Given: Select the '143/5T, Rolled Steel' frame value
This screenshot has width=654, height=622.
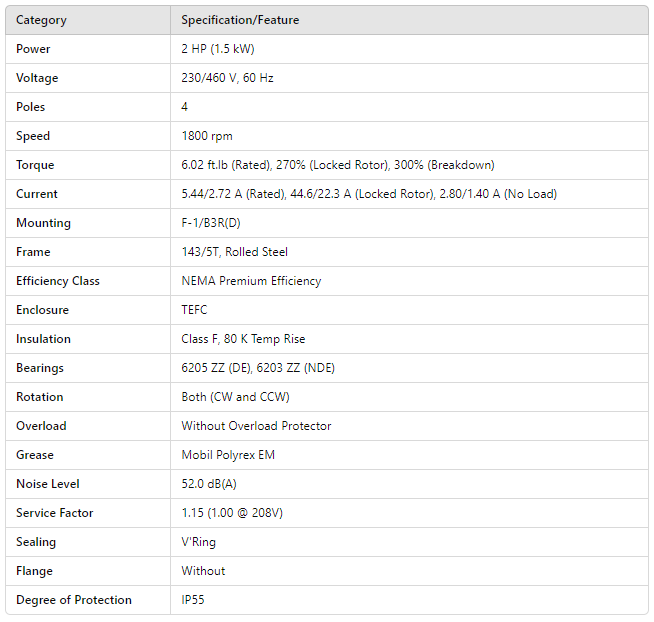Looking at the screenshot, I should tap(234, 252).
